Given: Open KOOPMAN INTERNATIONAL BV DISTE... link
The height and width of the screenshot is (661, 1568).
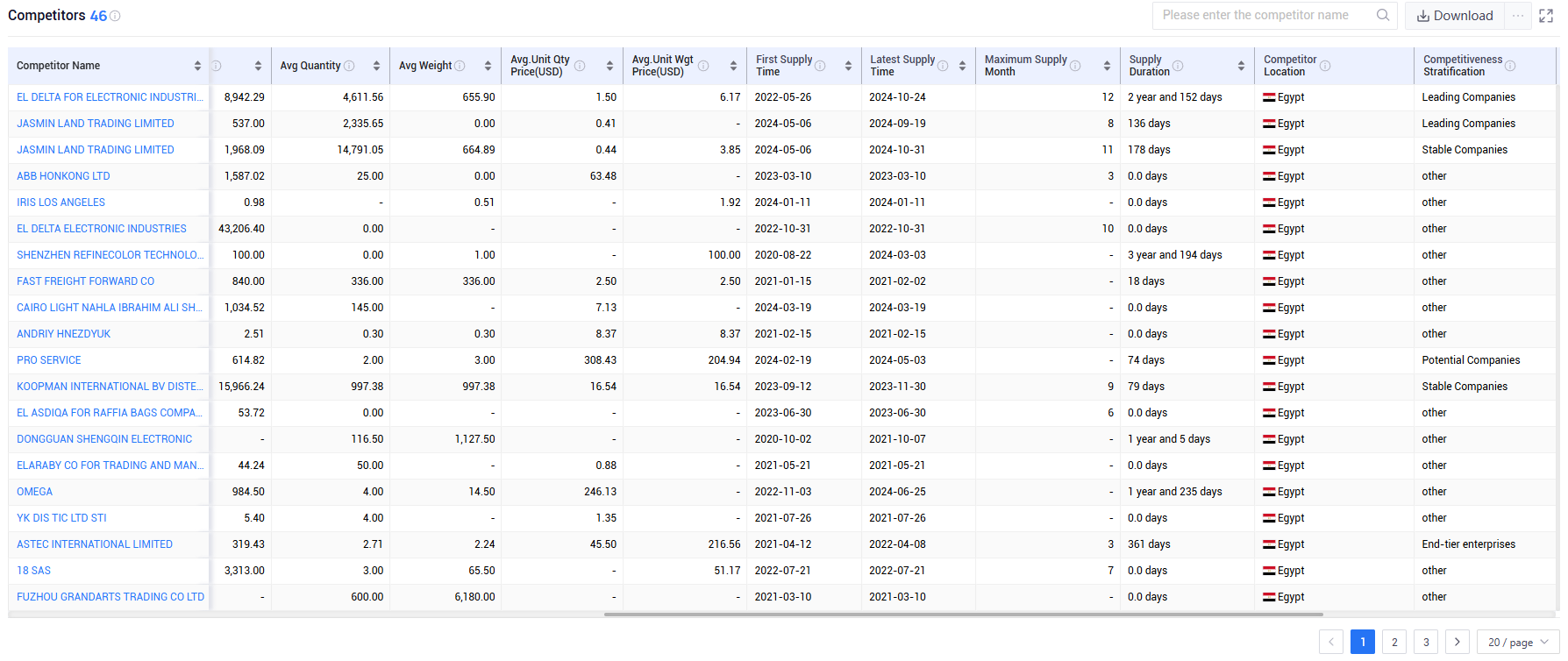Looking at the screenshot, I should (x=110, y=387).
